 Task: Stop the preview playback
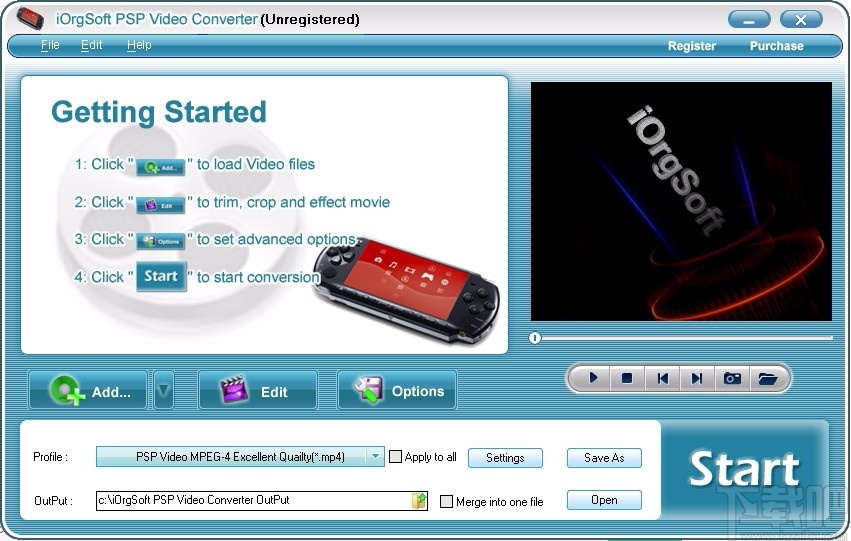[627, 378]
